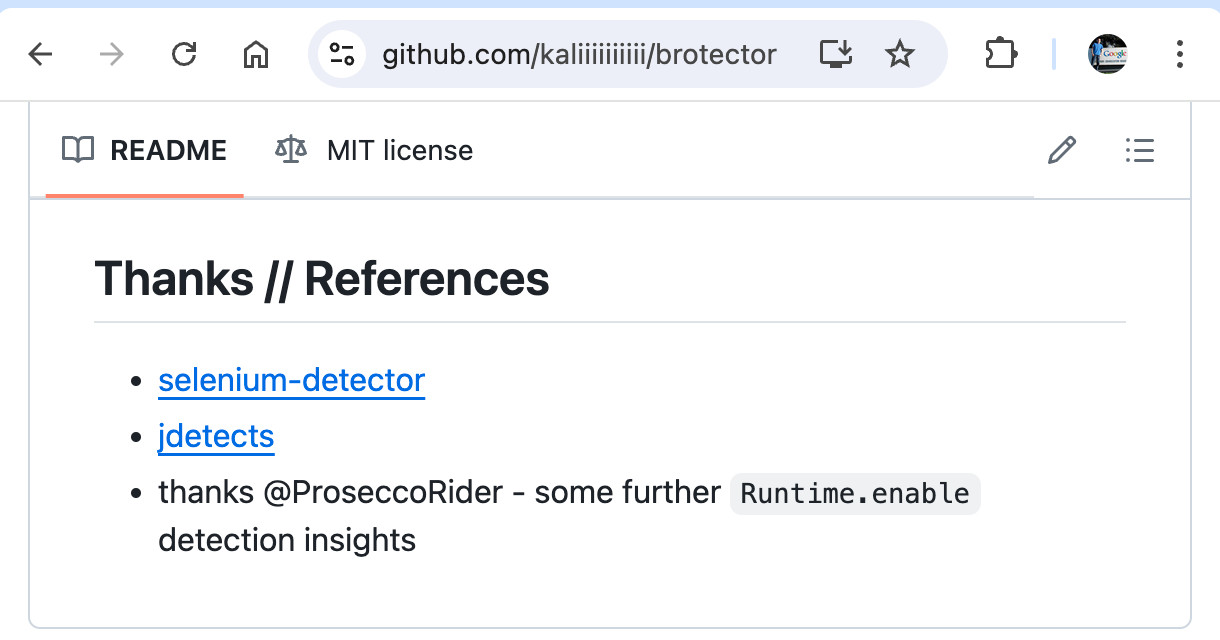Open the Chrome three-dot menu
Image resolution: width=1220 pixels, height=640 pixels.
pyautogui.click(x=1180, y=54)
